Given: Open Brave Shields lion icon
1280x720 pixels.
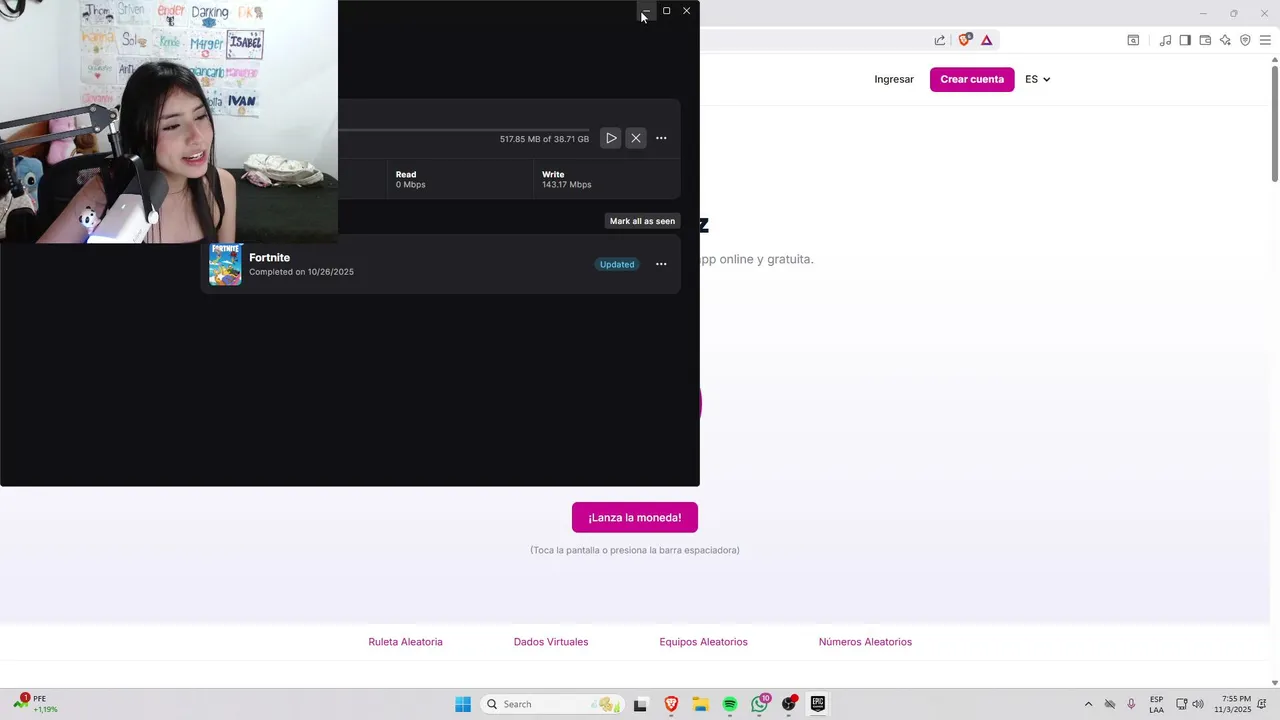Looking at the screenshot, I should (964, 40).
